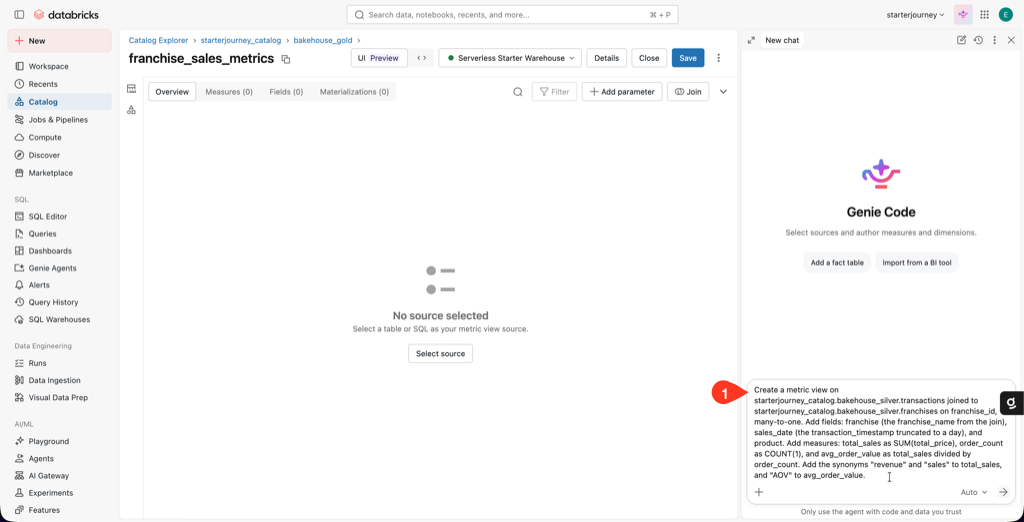Switch to the Materializations (0) tab

[354, 91]
